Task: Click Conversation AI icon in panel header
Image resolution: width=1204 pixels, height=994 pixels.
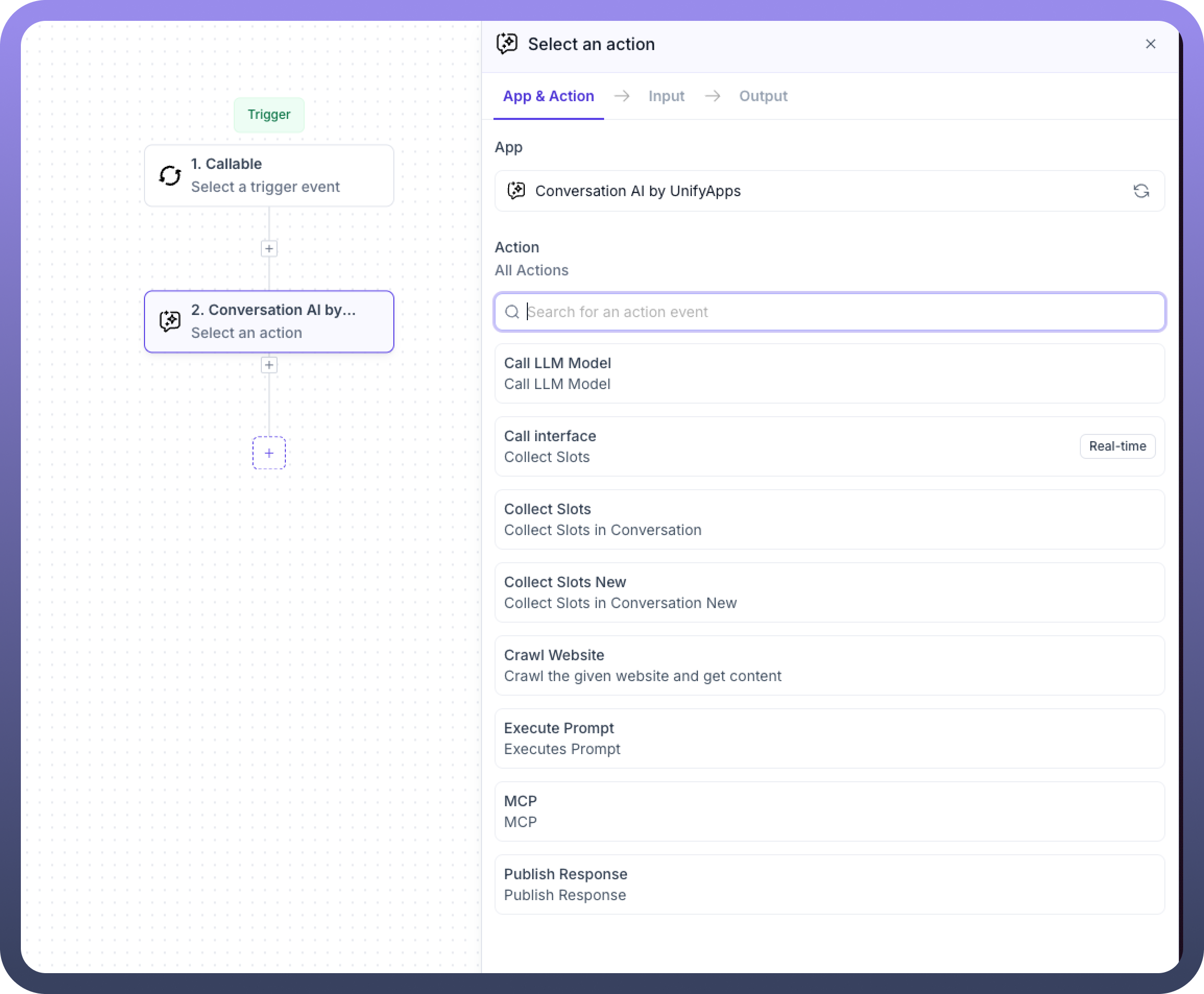Action: [507, 44]
